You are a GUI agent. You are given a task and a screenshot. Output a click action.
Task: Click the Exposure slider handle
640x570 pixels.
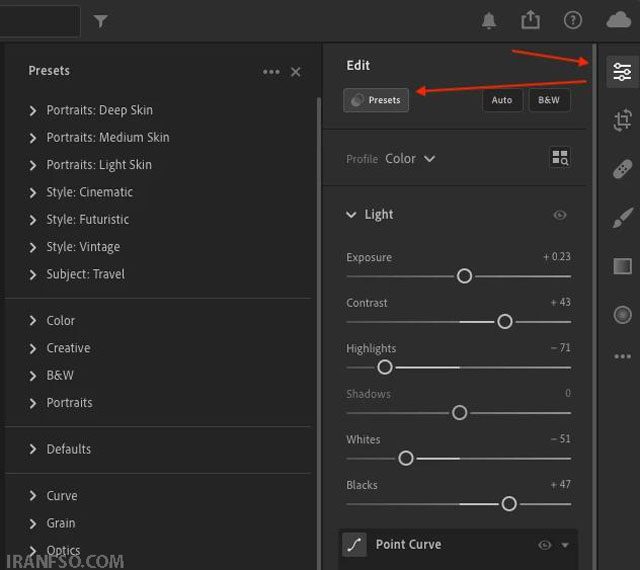(x=464, y=276)
